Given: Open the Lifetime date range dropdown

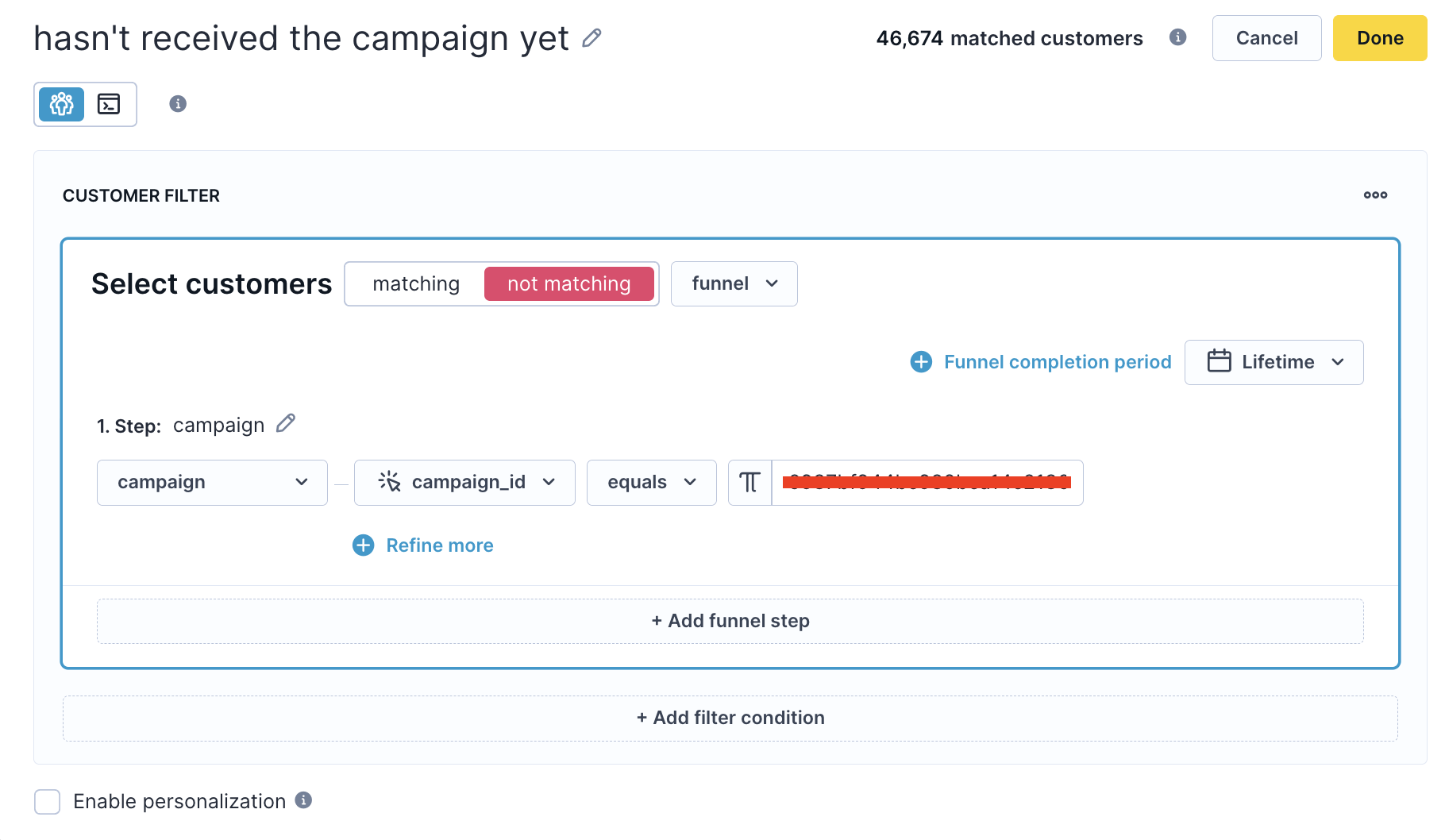Looking at the screenshot, I should tap(1274, 363).
